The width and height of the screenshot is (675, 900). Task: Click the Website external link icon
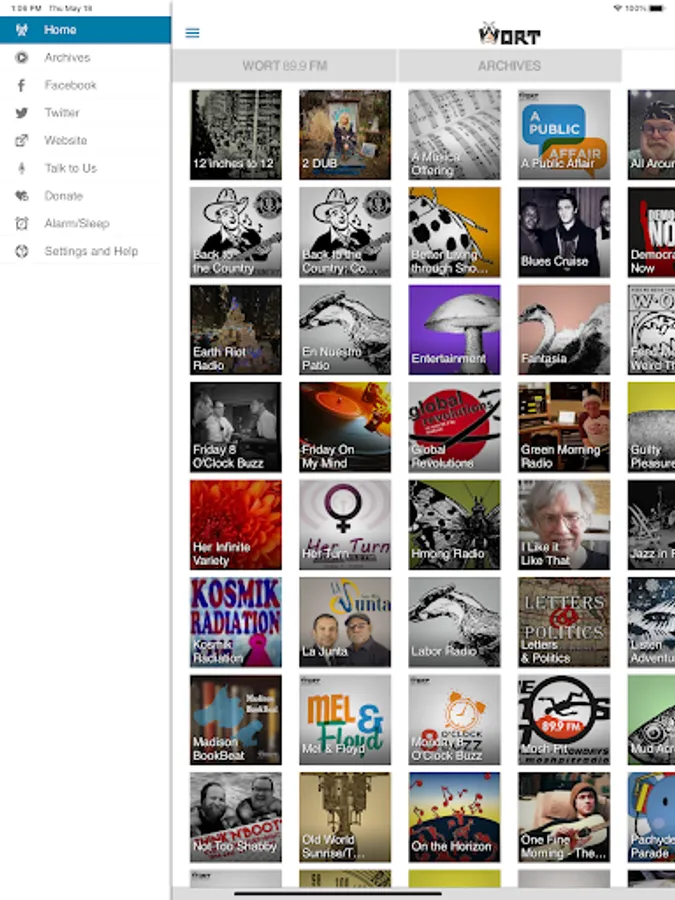(x=22, y=140)
